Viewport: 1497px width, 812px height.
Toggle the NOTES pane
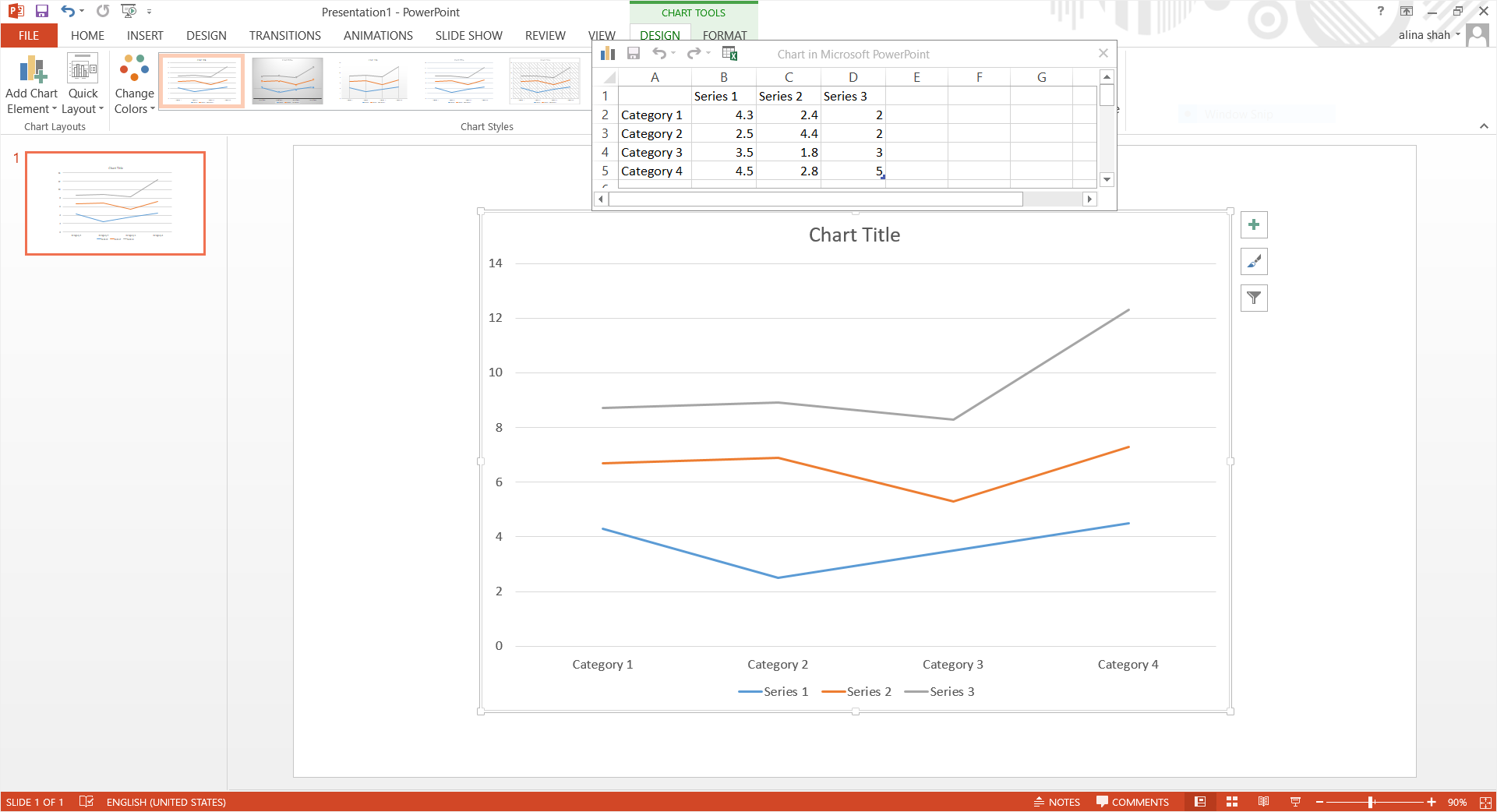tap(1056, 802)
